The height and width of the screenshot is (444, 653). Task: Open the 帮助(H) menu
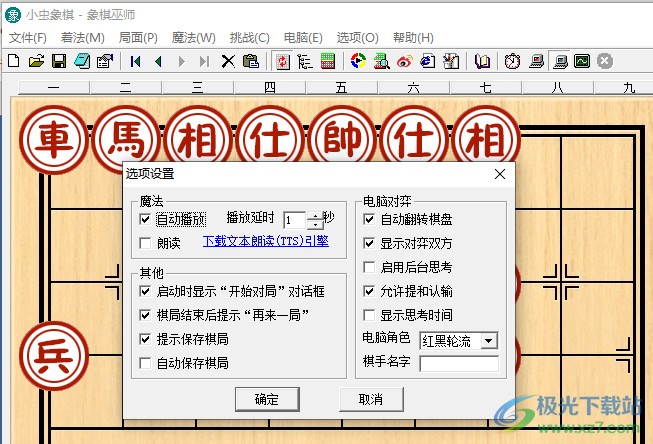click(x=414, y=38)
